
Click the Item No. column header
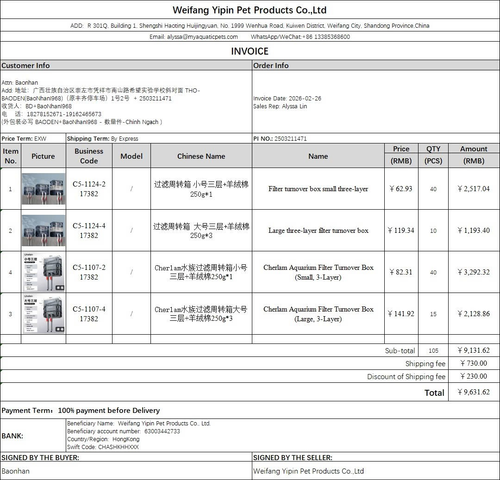pyautogui.click(x=11, y=156)
